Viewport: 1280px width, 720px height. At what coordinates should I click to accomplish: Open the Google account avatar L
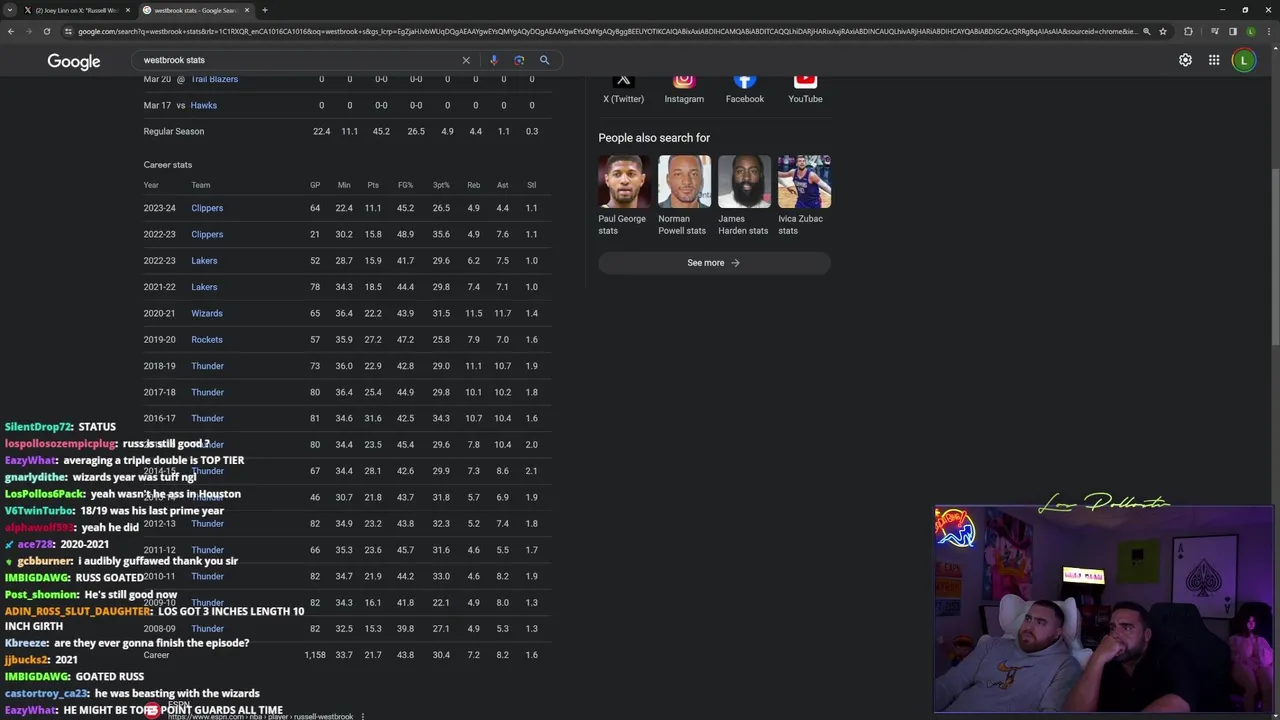coord(1244,60)
